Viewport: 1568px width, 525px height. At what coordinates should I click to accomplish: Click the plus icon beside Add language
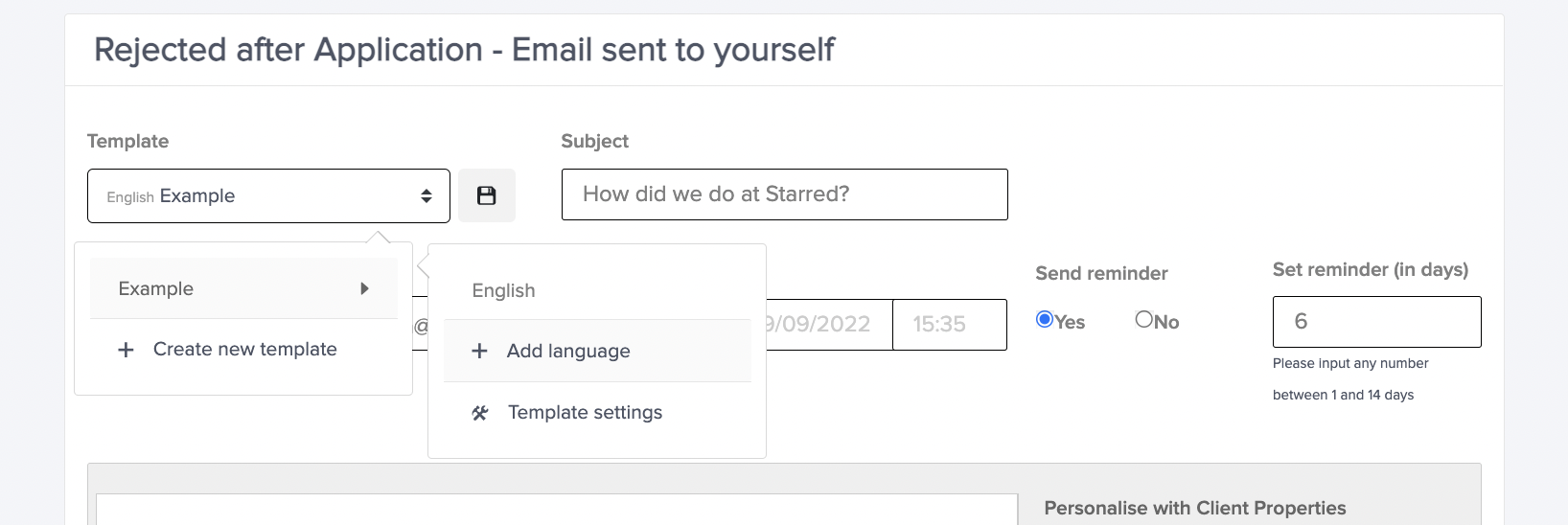pyautogui.click(x=480, y=351)
